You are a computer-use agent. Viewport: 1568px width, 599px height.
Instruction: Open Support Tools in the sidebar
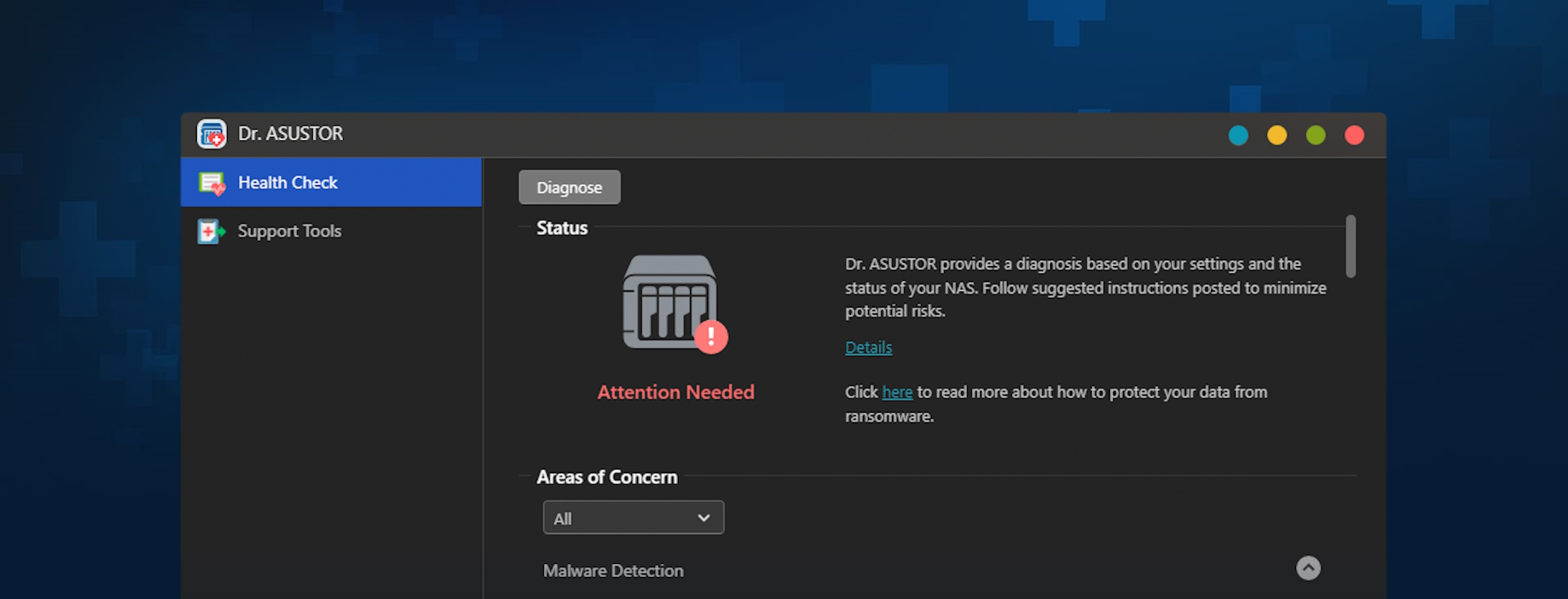click(x=331, y=231)
